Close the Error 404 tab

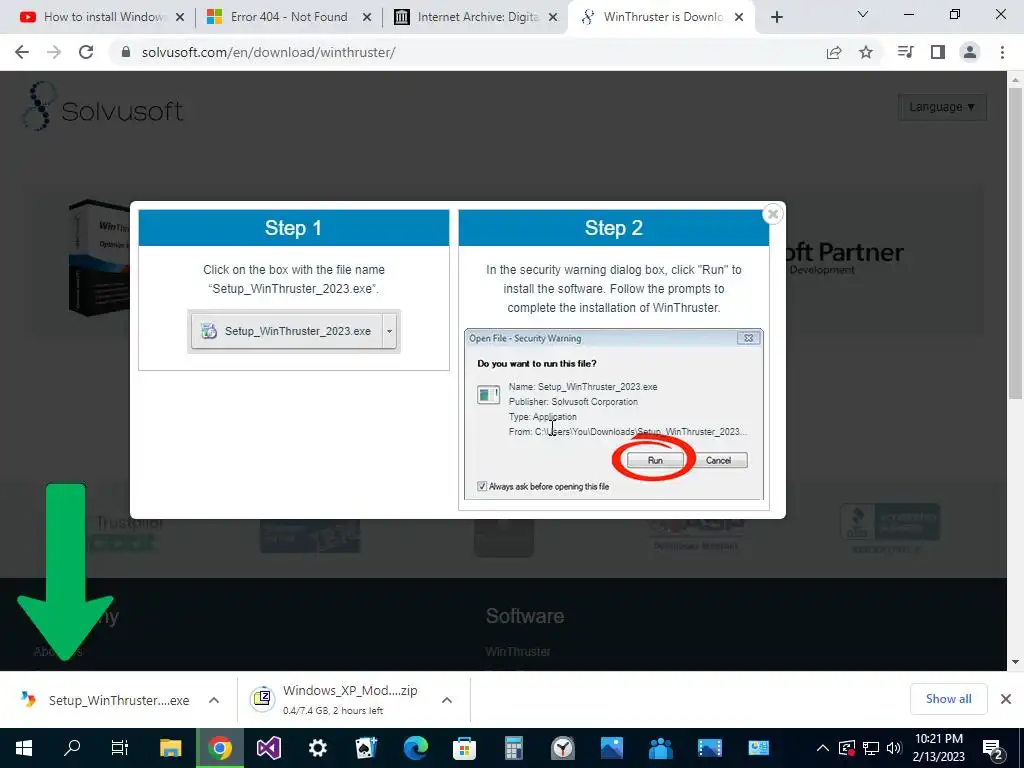[367, 18]
